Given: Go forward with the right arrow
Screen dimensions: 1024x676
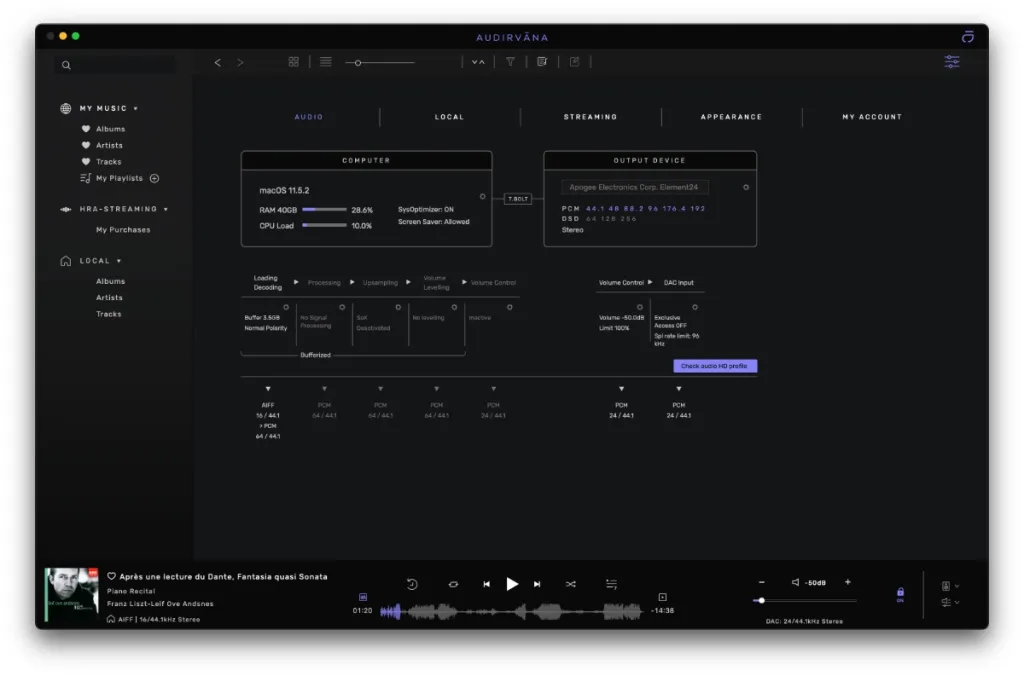Looking at the screenshot, I should [240, 63].
